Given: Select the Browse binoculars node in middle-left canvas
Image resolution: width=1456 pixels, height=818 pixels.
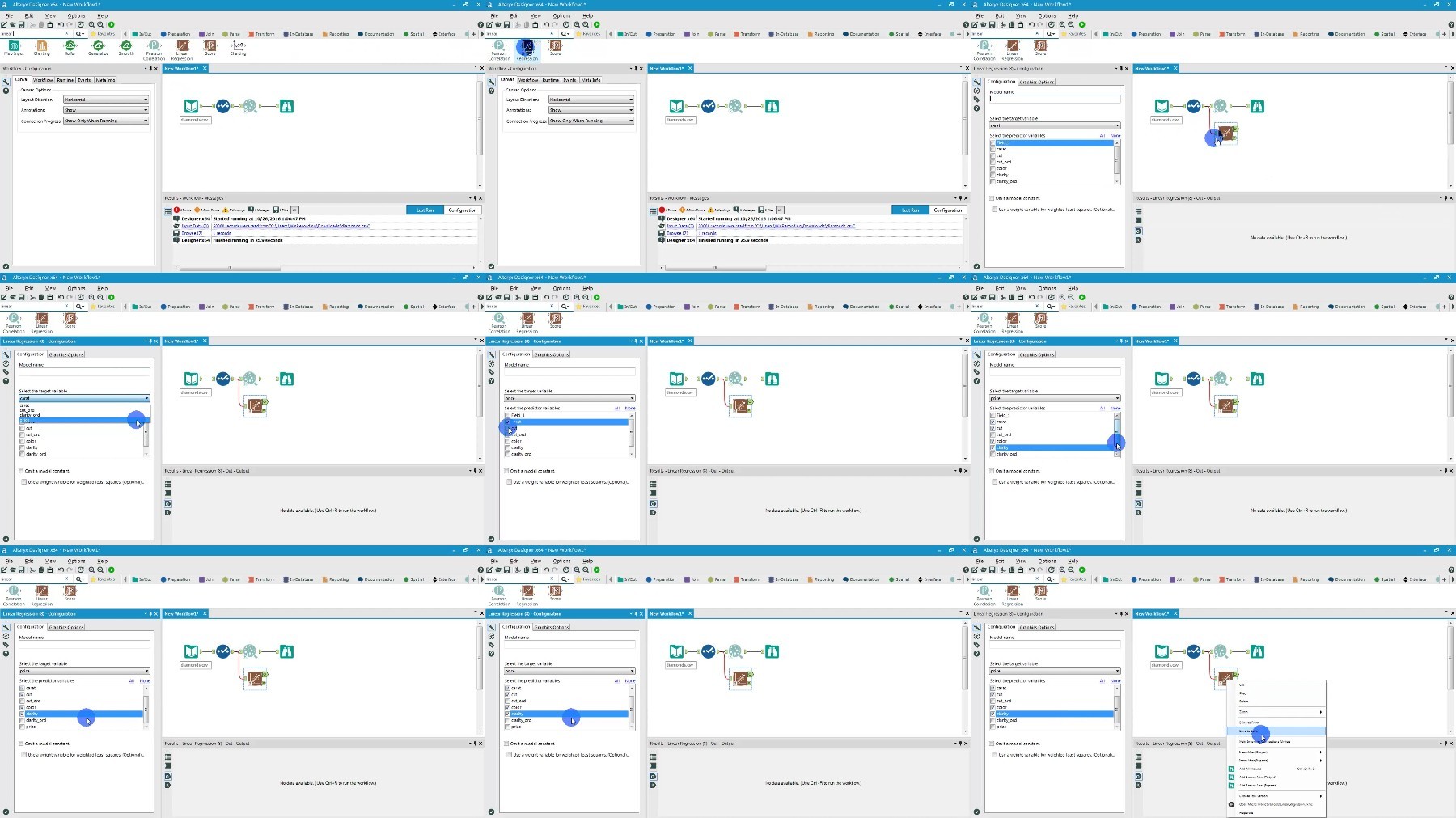Looking at the screenshot, I should 286,379.
